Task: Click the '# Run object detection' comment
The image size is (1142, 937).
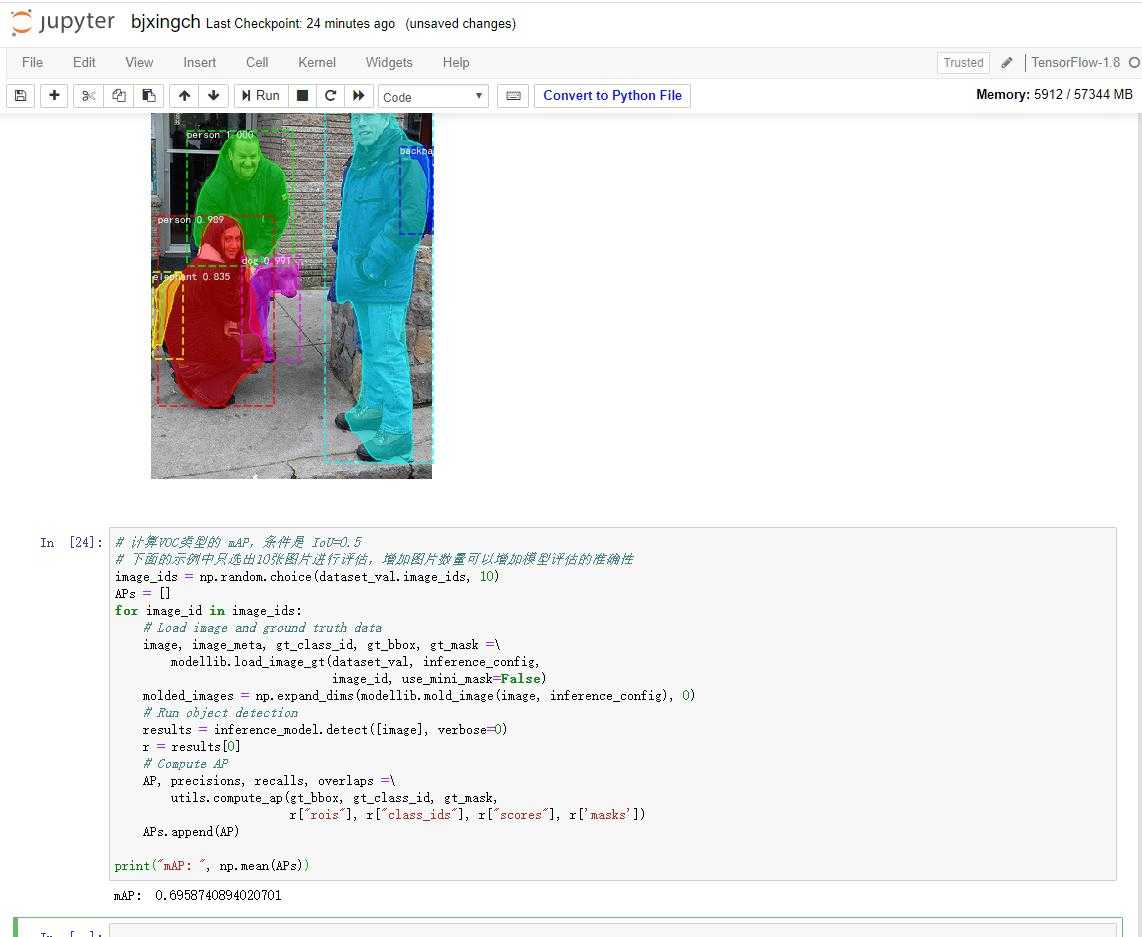Action: (220, 713)
